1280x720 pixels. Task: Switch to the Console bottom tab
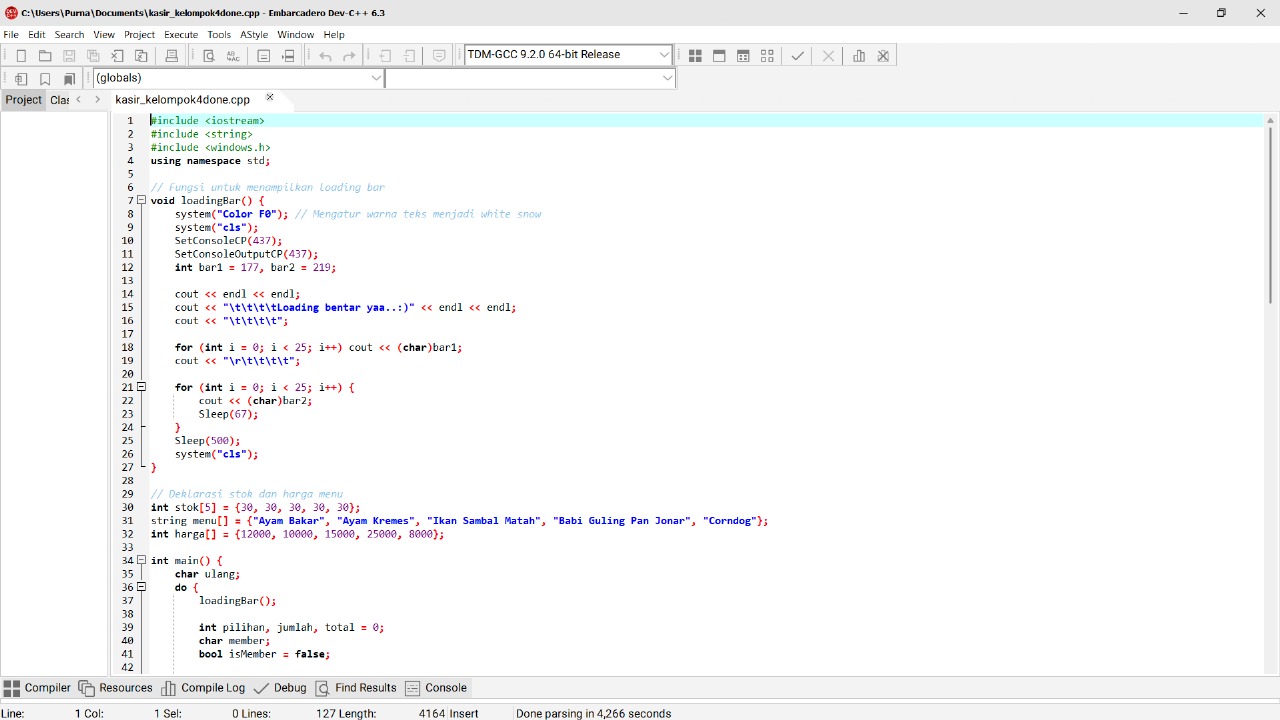436,688
